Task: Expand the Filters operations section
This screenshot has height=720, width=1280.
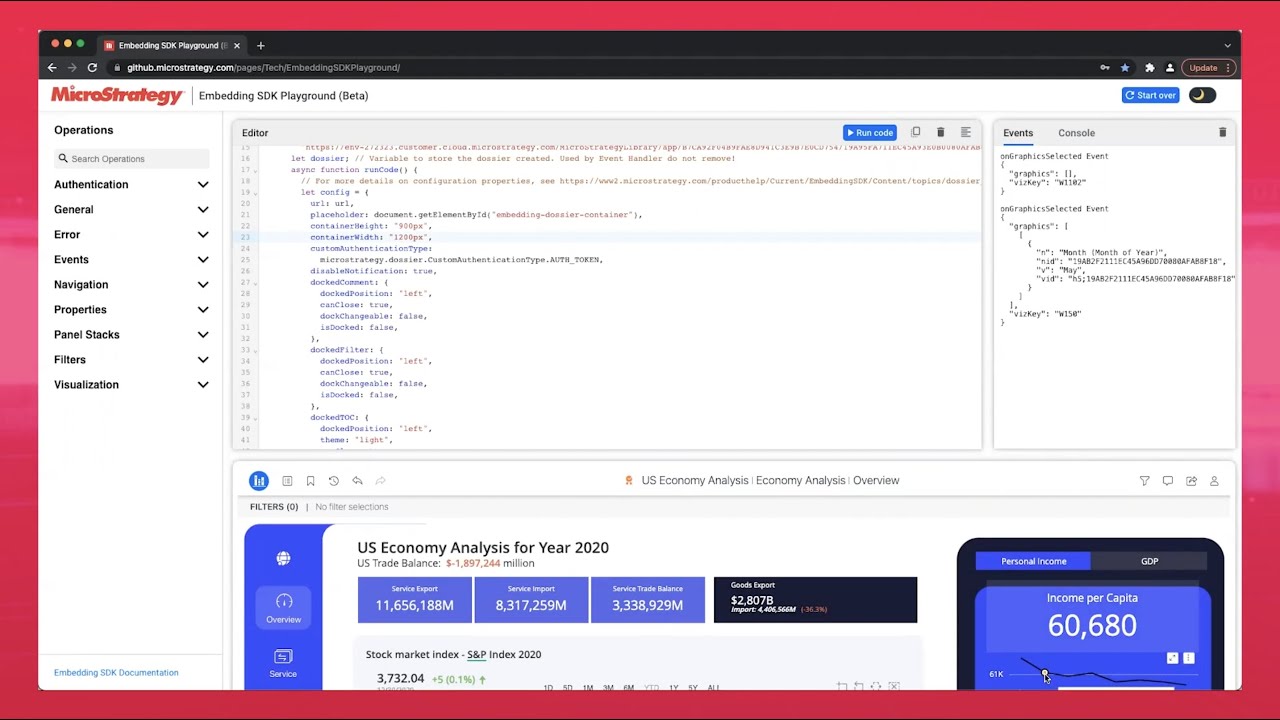Action: coord(131,360)
